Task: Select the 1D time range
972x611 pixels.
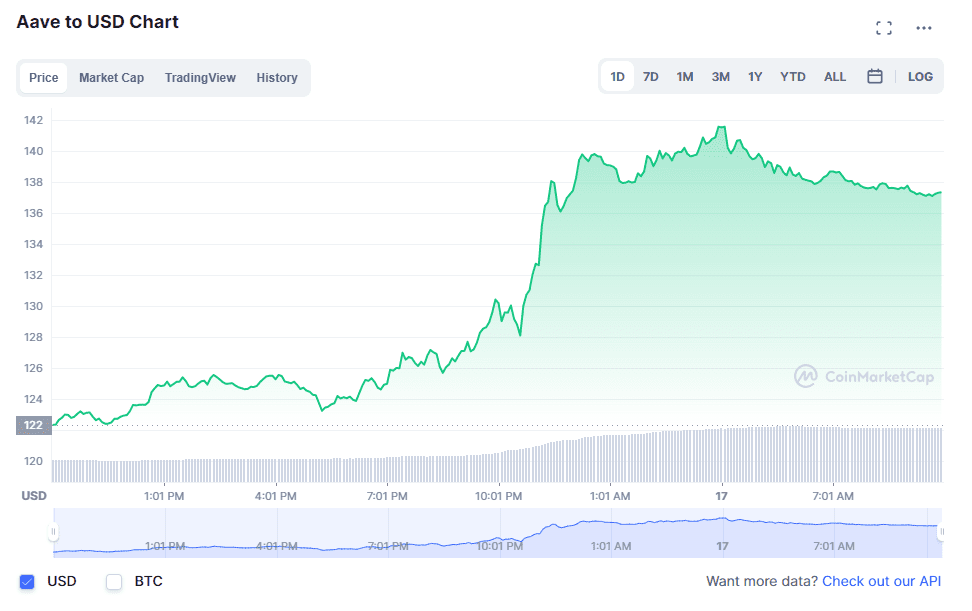Action: [x=617, y=76]
